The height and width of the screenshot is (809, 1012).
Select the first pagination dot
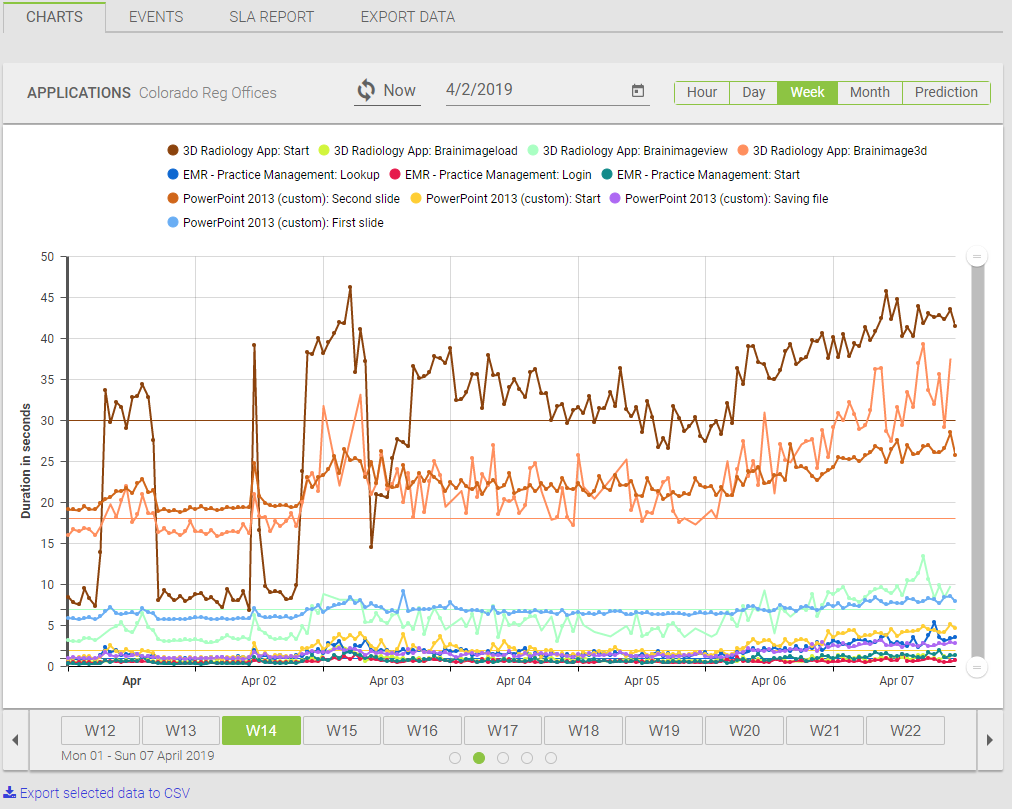(x=455, y=758)
